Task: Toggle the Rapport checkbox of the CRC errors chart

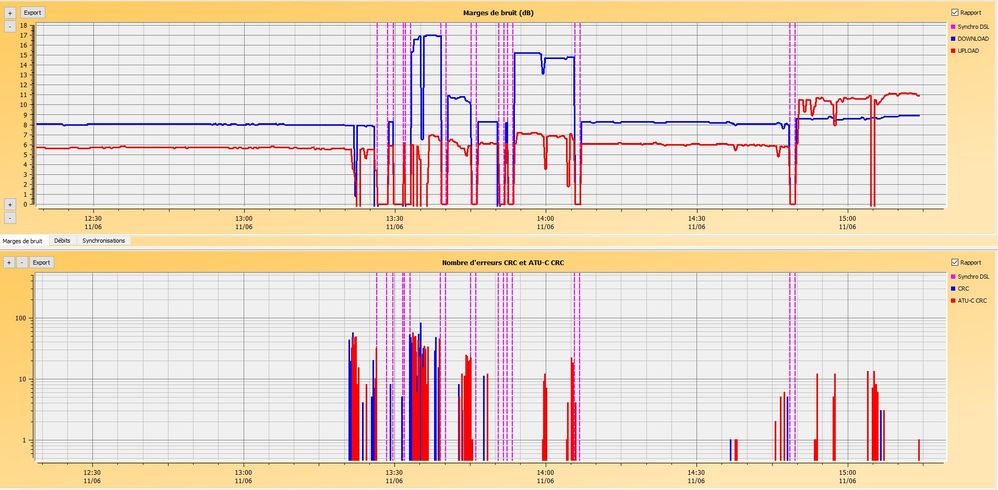Action: (954, 262)
